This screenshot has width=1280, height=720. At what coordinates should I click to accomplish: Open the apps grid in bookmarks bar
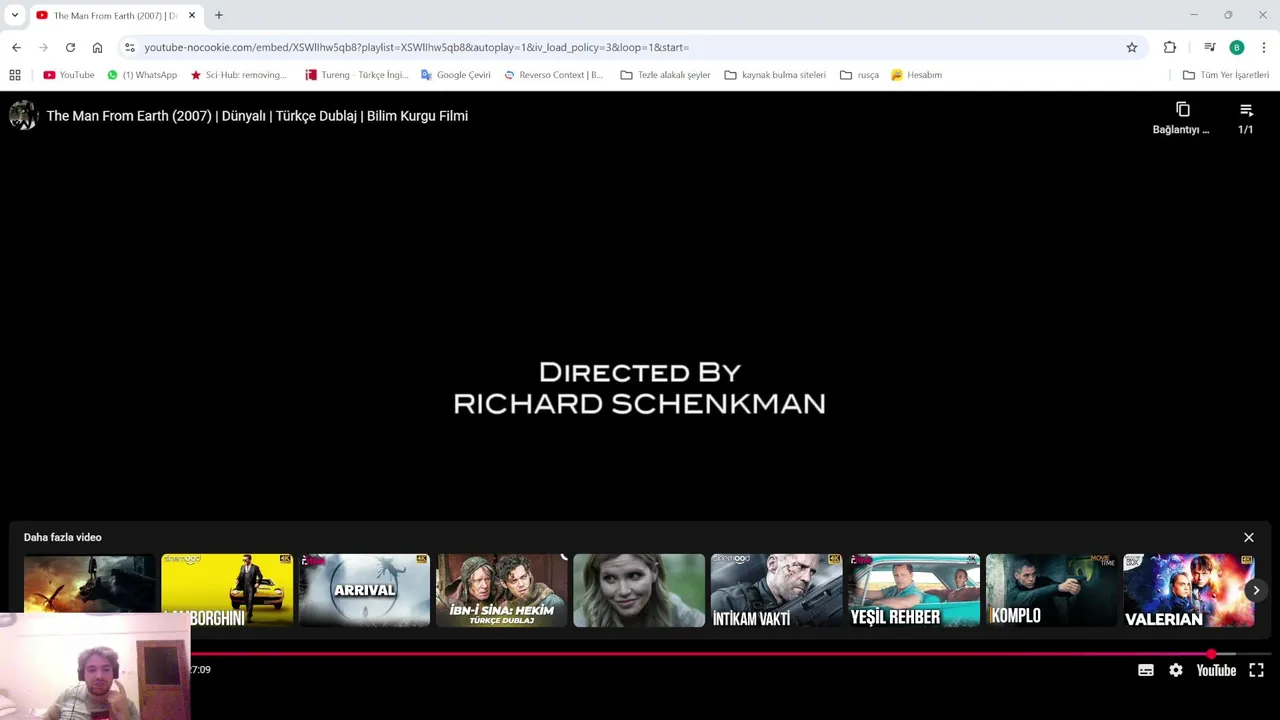pyautogui.click(x=15, y=75)
